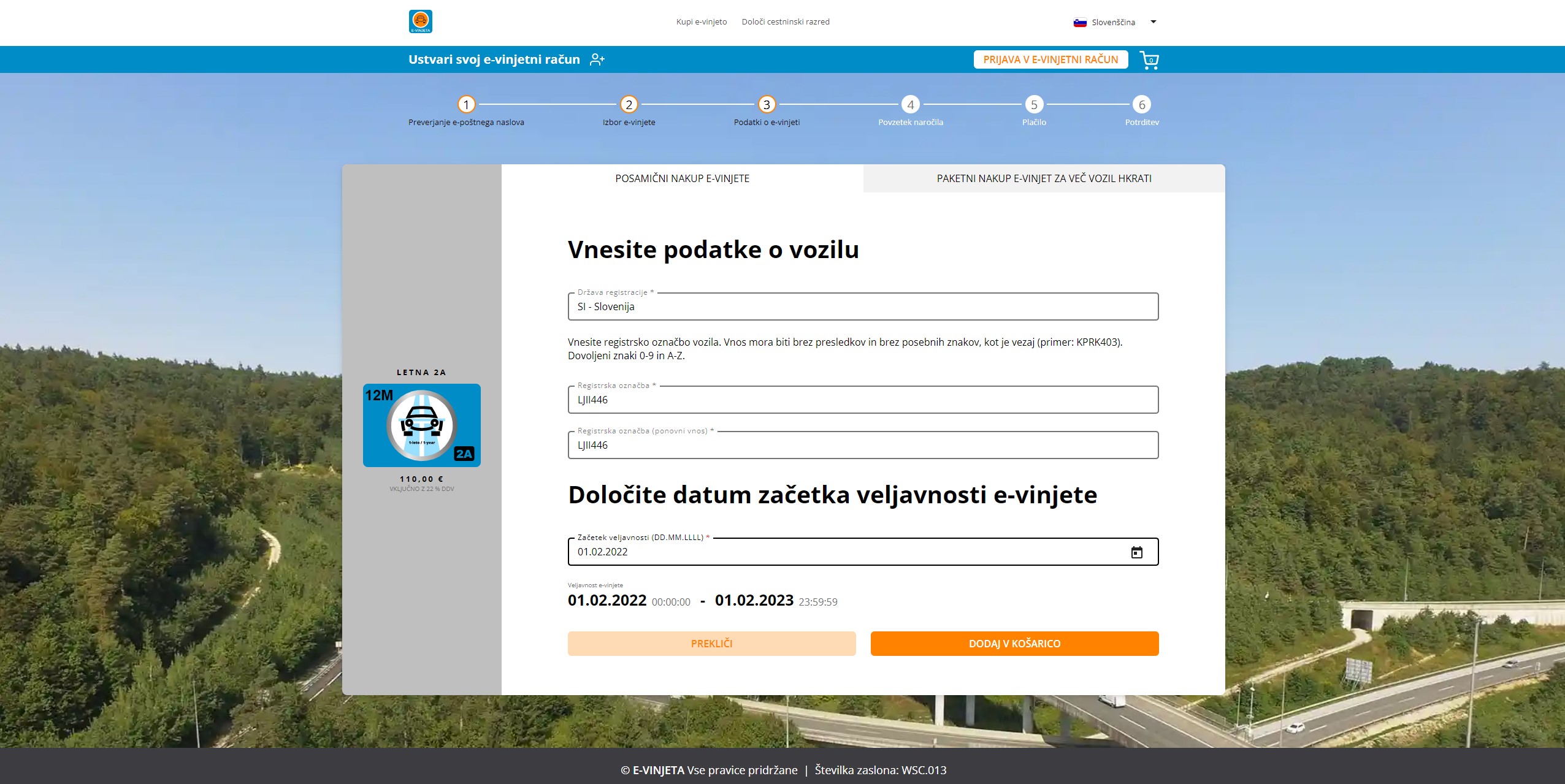Expand the language selection dropdown
This screenshot has height=784, width=1565.
1154,22
